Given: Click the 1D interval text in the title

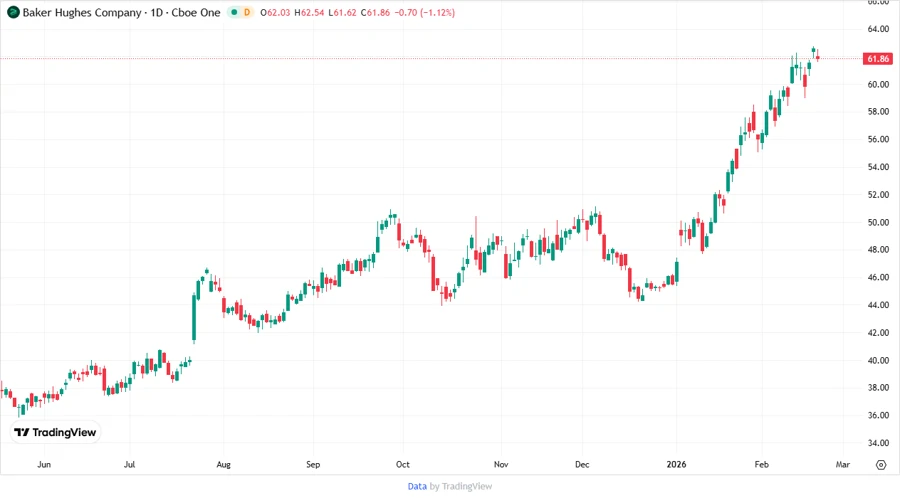Looking at the screenshot, I should pyautogui.click(x=157, y=13).
